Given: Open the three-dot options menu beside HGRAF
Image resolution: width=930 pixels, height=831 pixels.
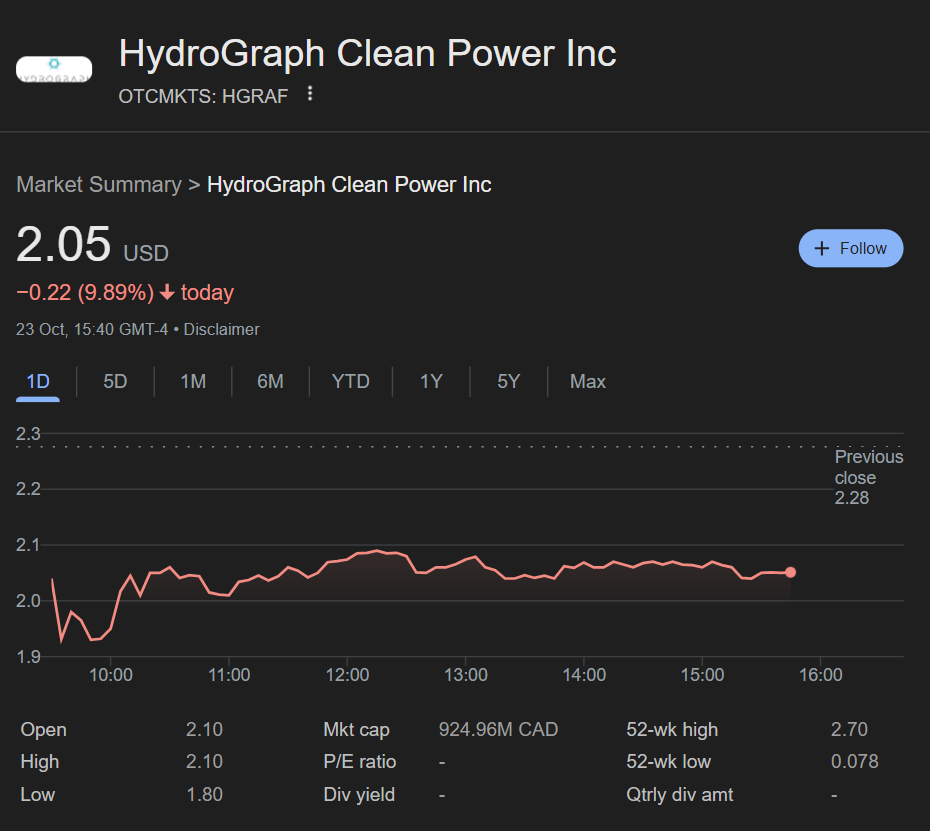Looking at the screenshot, I should tap(310, 94).
